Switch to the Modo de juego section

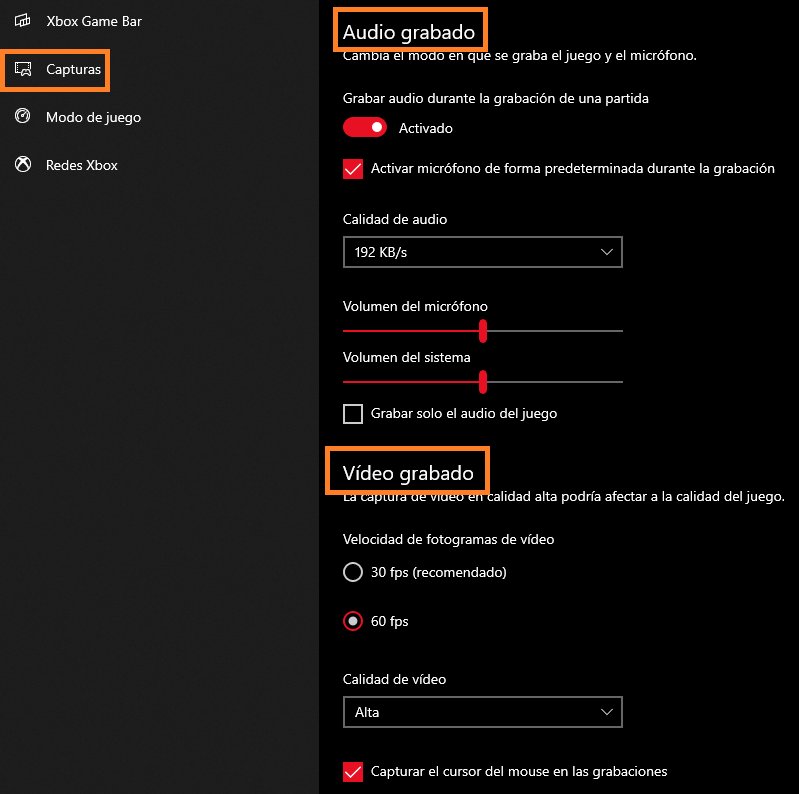tap(93, 117)
